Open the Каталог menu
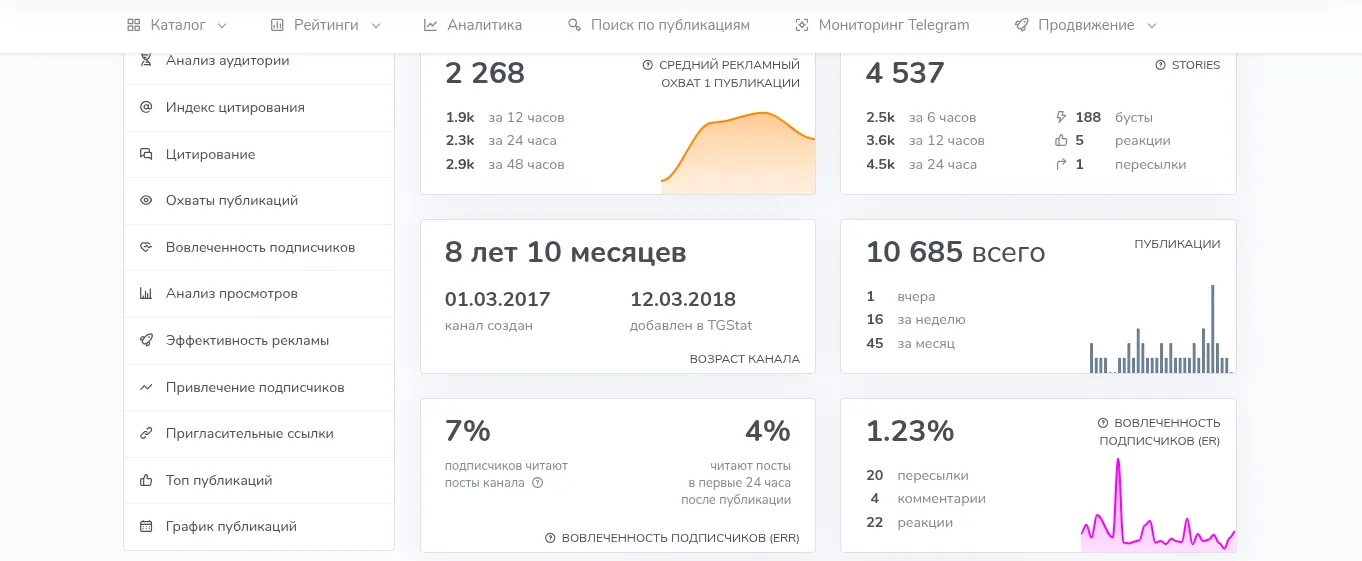The image size is (1362, 561). (x=177, y=25)
